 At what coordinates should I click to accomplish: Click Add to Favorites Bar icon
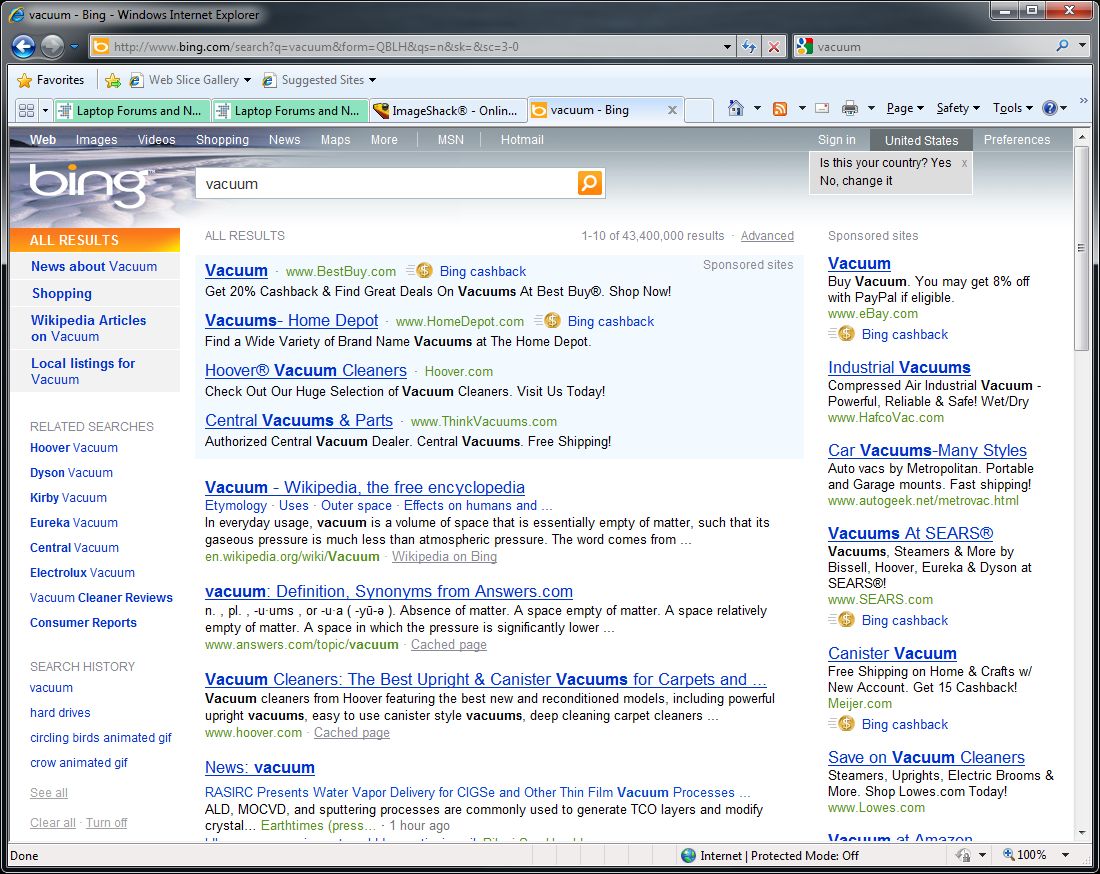[x=113, y=80]
